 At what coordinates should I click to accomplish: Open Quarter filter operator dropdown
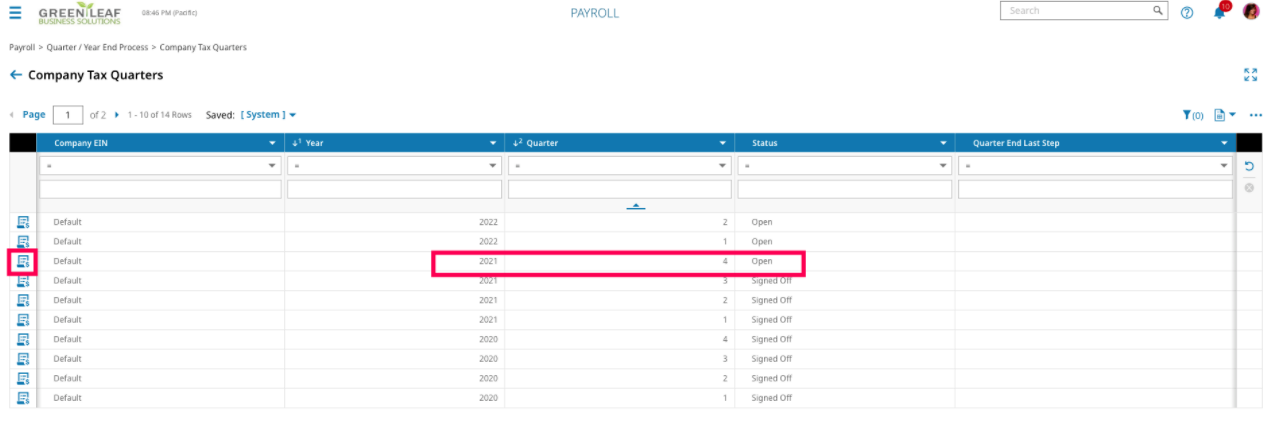tap(619, 165)
